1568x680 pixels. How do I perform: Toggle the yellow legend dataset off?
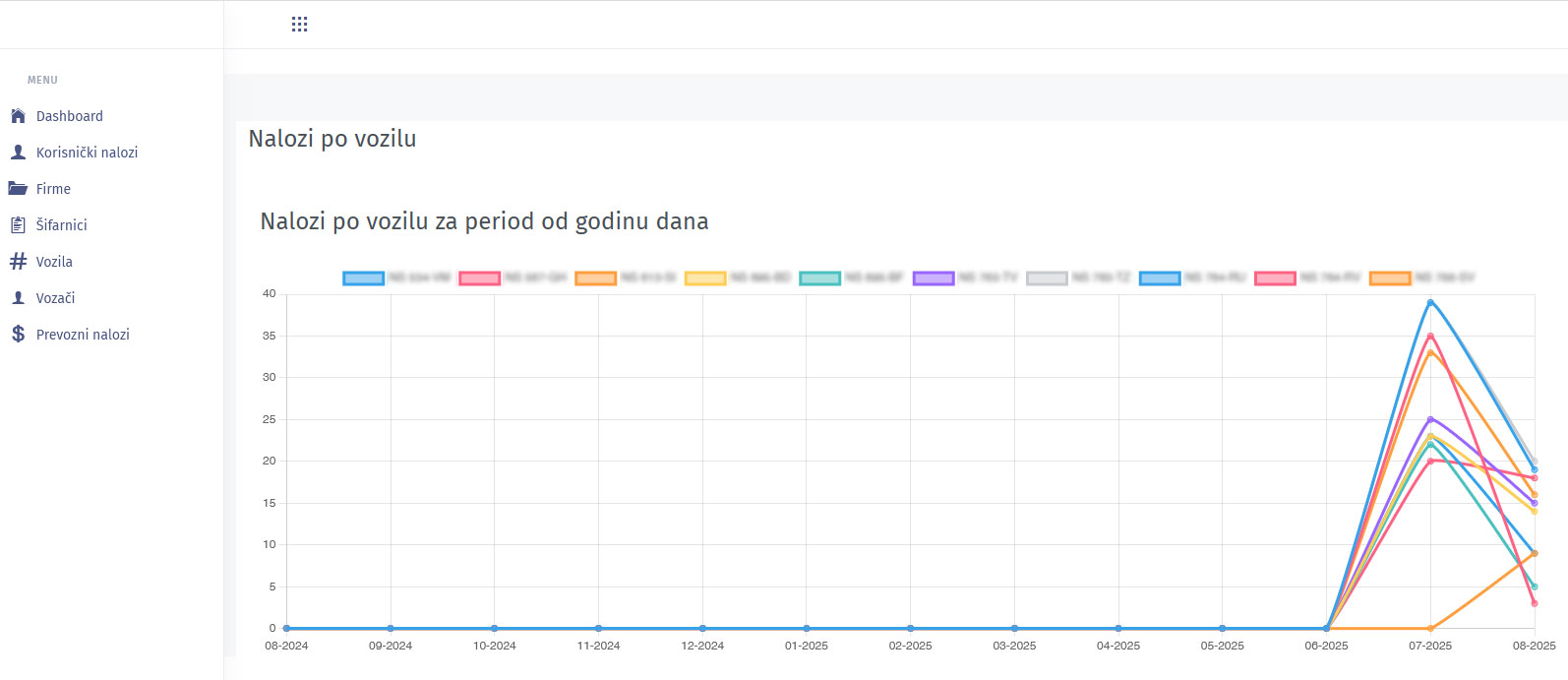pos(705,278)
